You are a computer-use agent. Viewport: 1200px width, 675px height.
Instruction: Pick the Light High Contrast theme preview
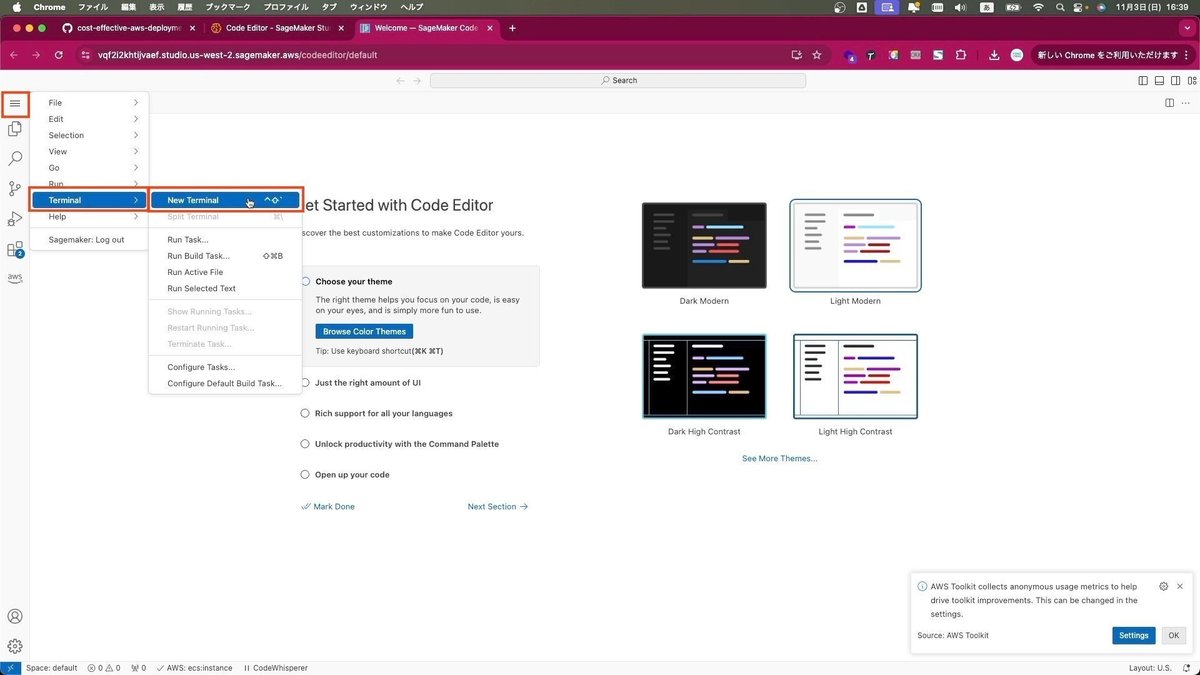click(x=855, y=376)
